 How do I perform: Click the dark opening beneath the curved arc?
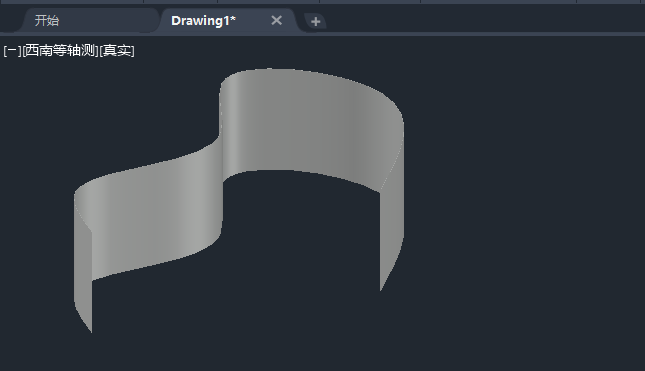pyautogui.click(x=300, y=230)
